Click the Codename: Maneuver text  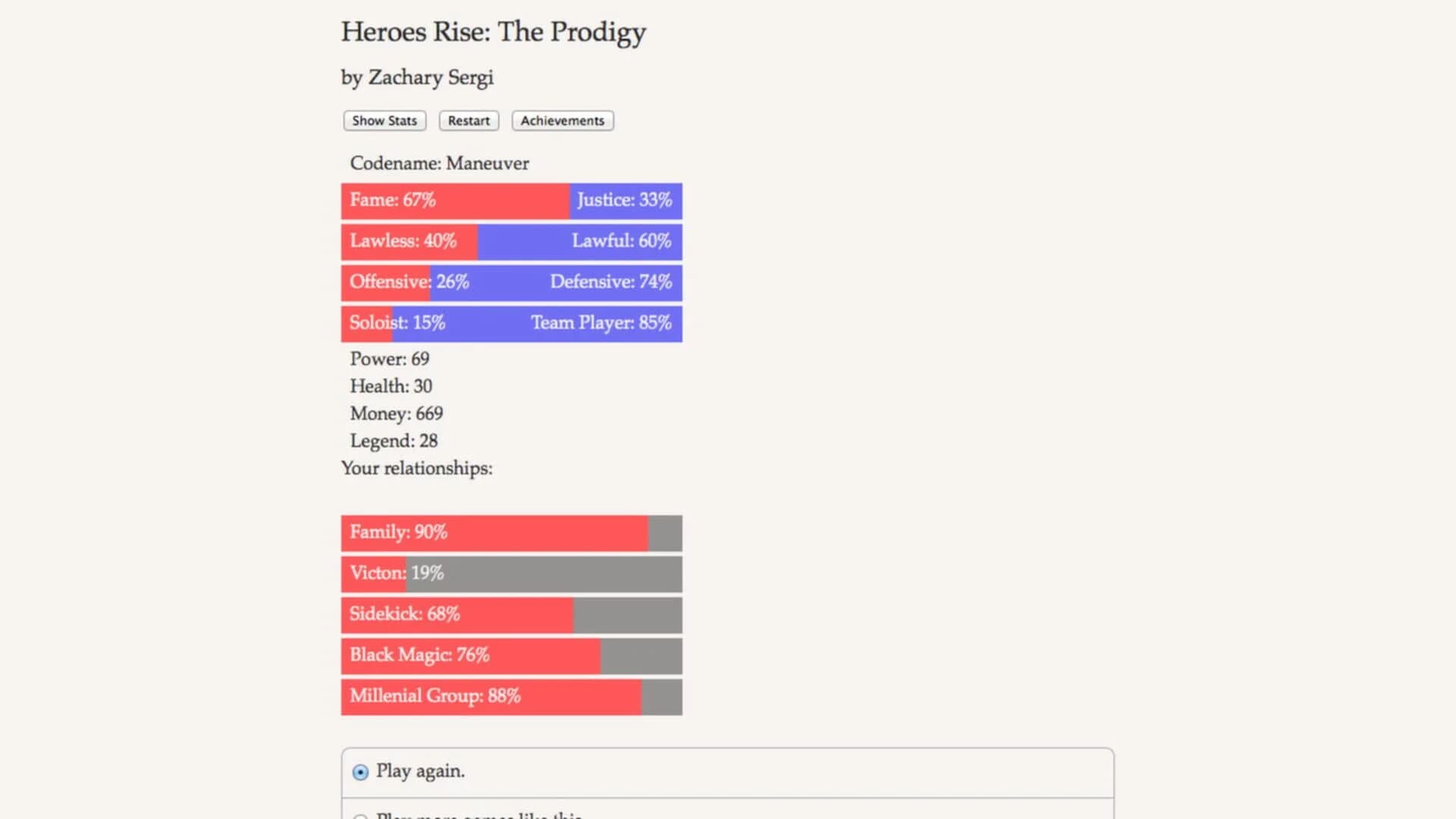click(x=440, y=163)
